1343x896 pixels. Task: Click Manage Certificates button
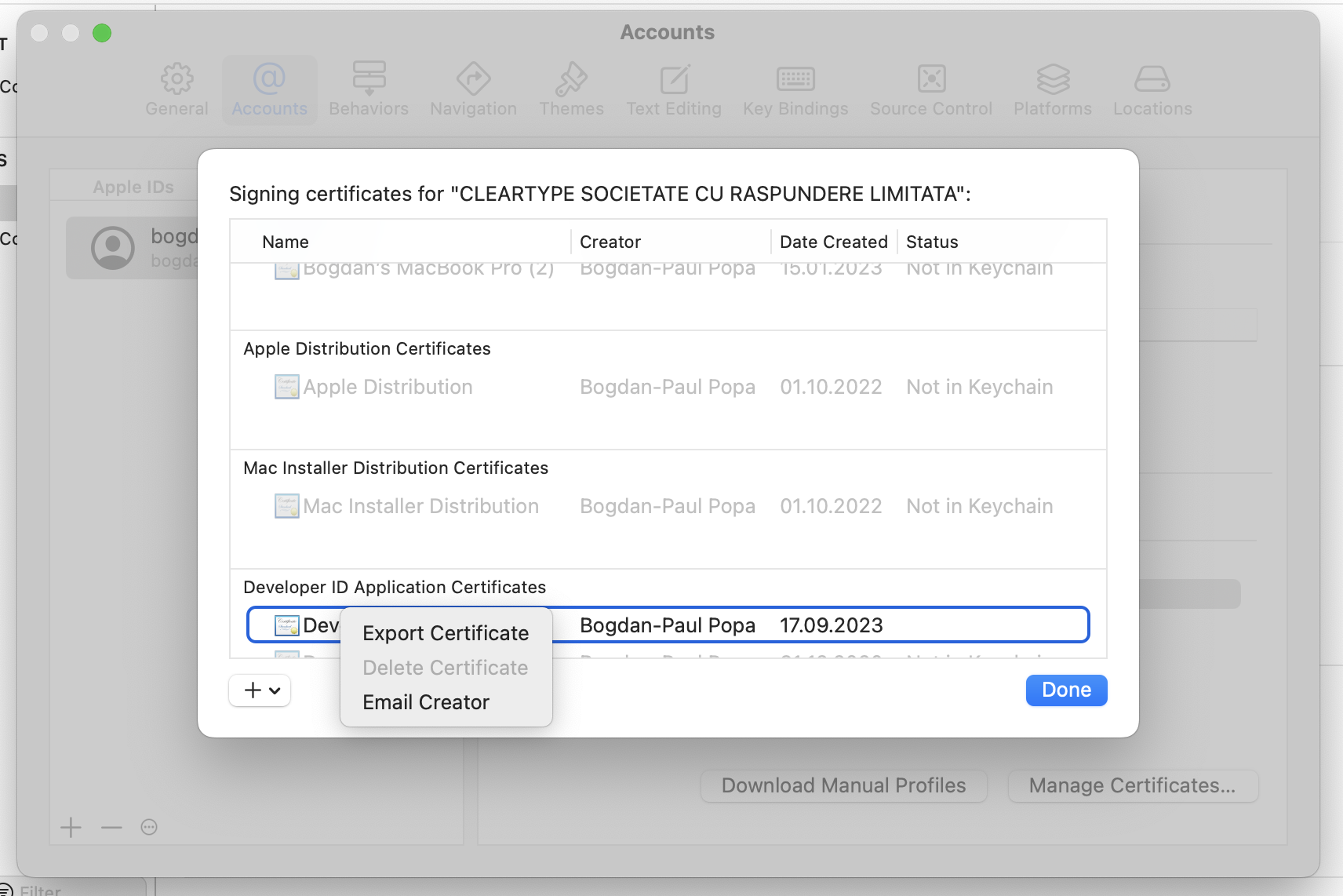coord(1132,785)
